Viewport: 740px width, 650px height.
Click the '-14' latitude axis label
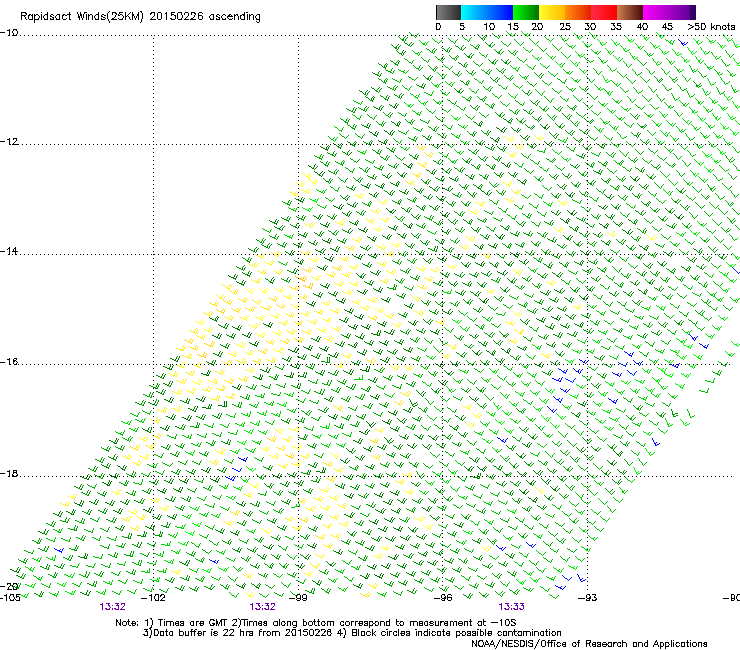[x=9, y=251]
